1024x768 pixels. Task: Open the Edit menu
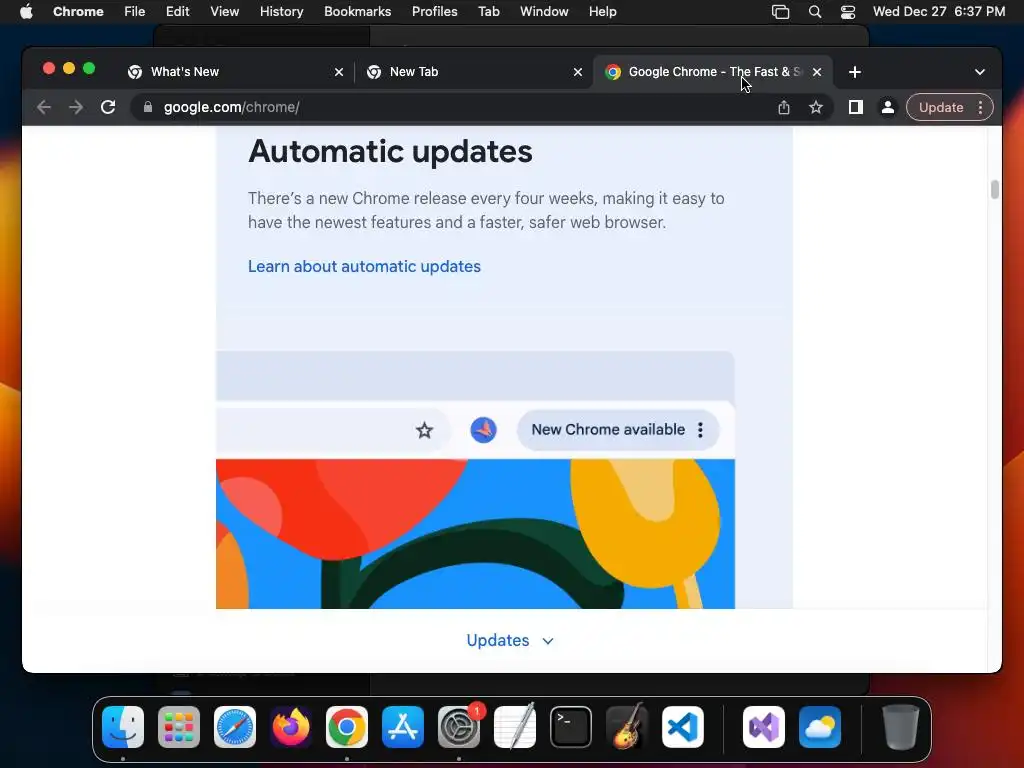(x=177, y=11)
